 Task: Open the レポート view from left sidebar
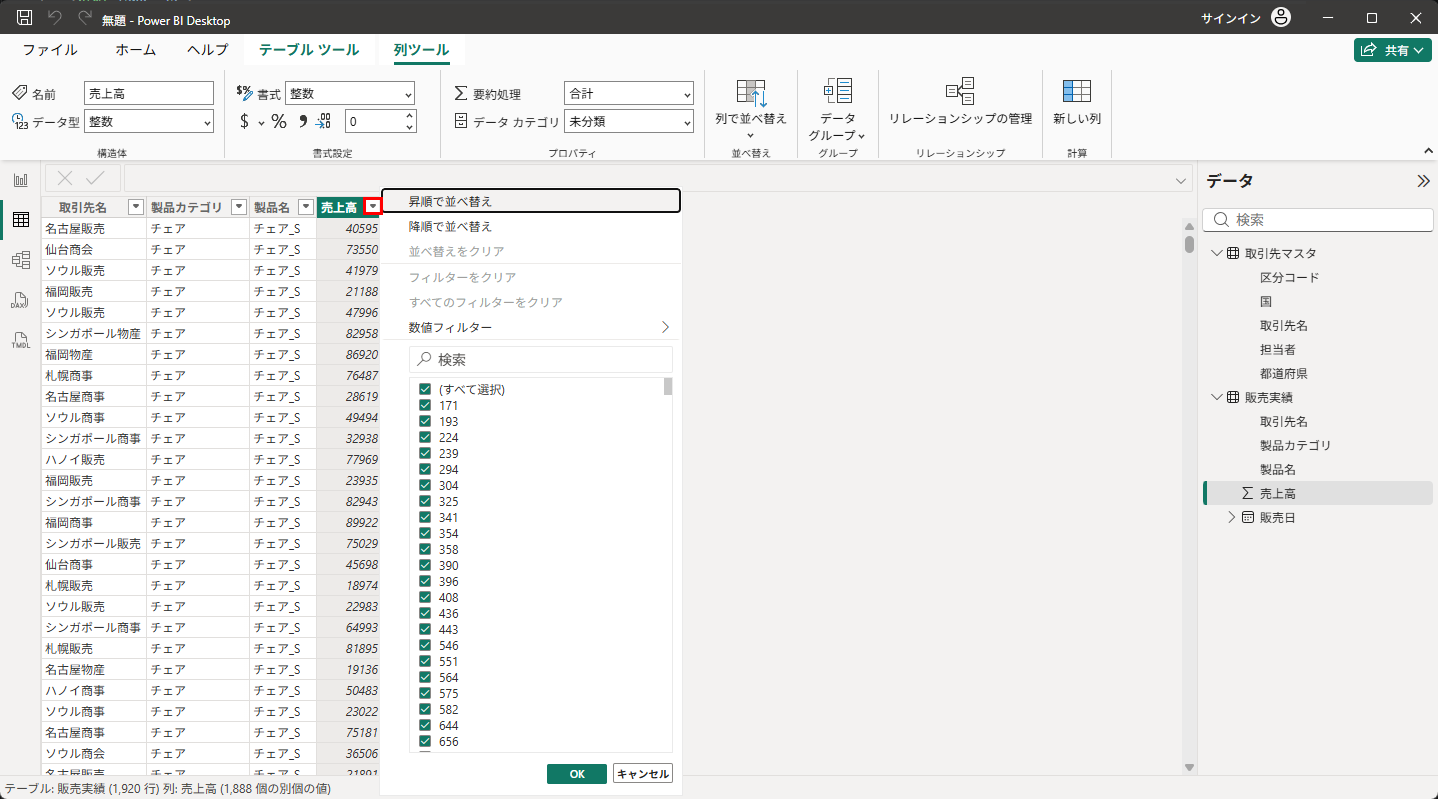click(x=20, y=180)
